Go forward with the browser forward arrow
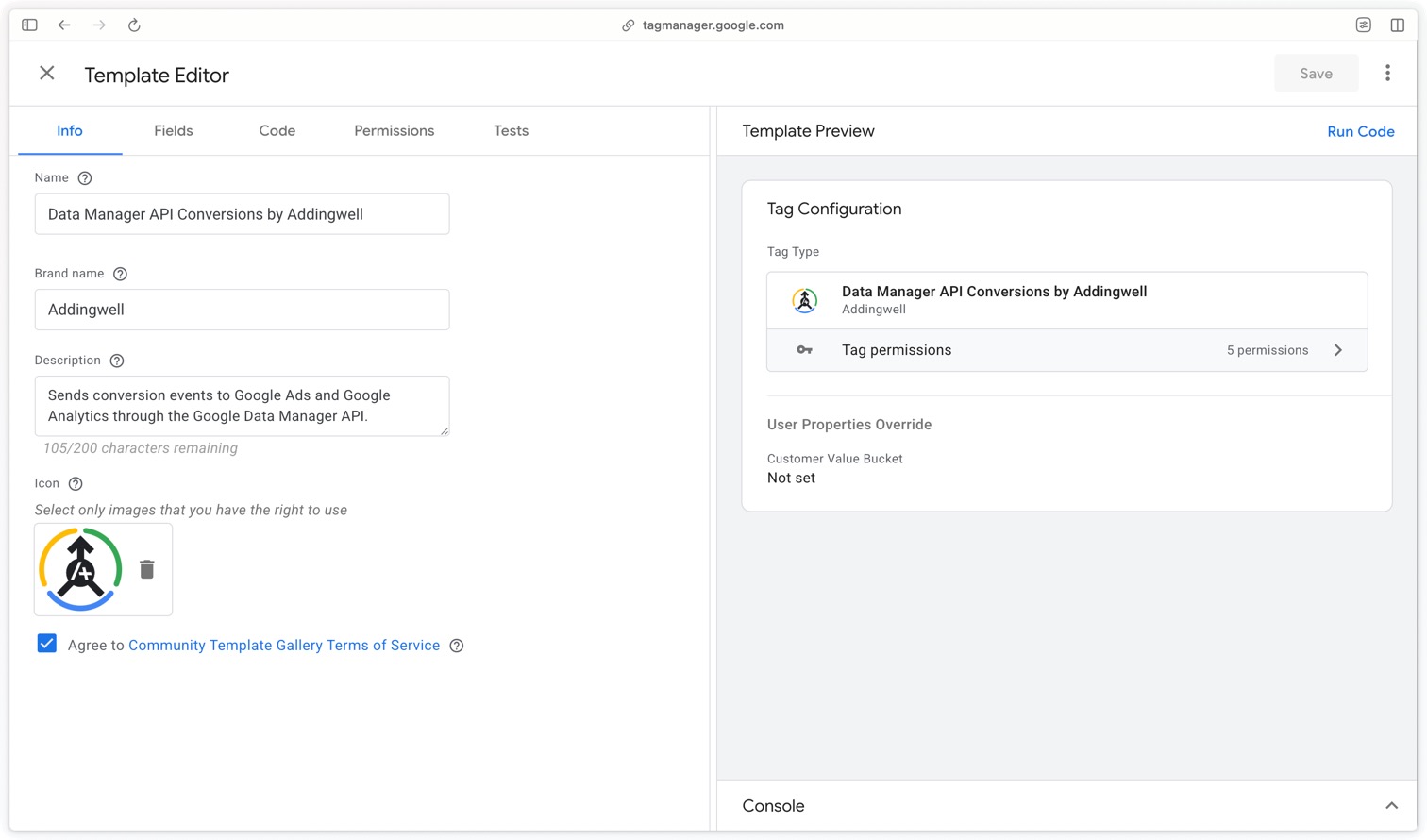The image size is (1427, 840). [99, 25]
